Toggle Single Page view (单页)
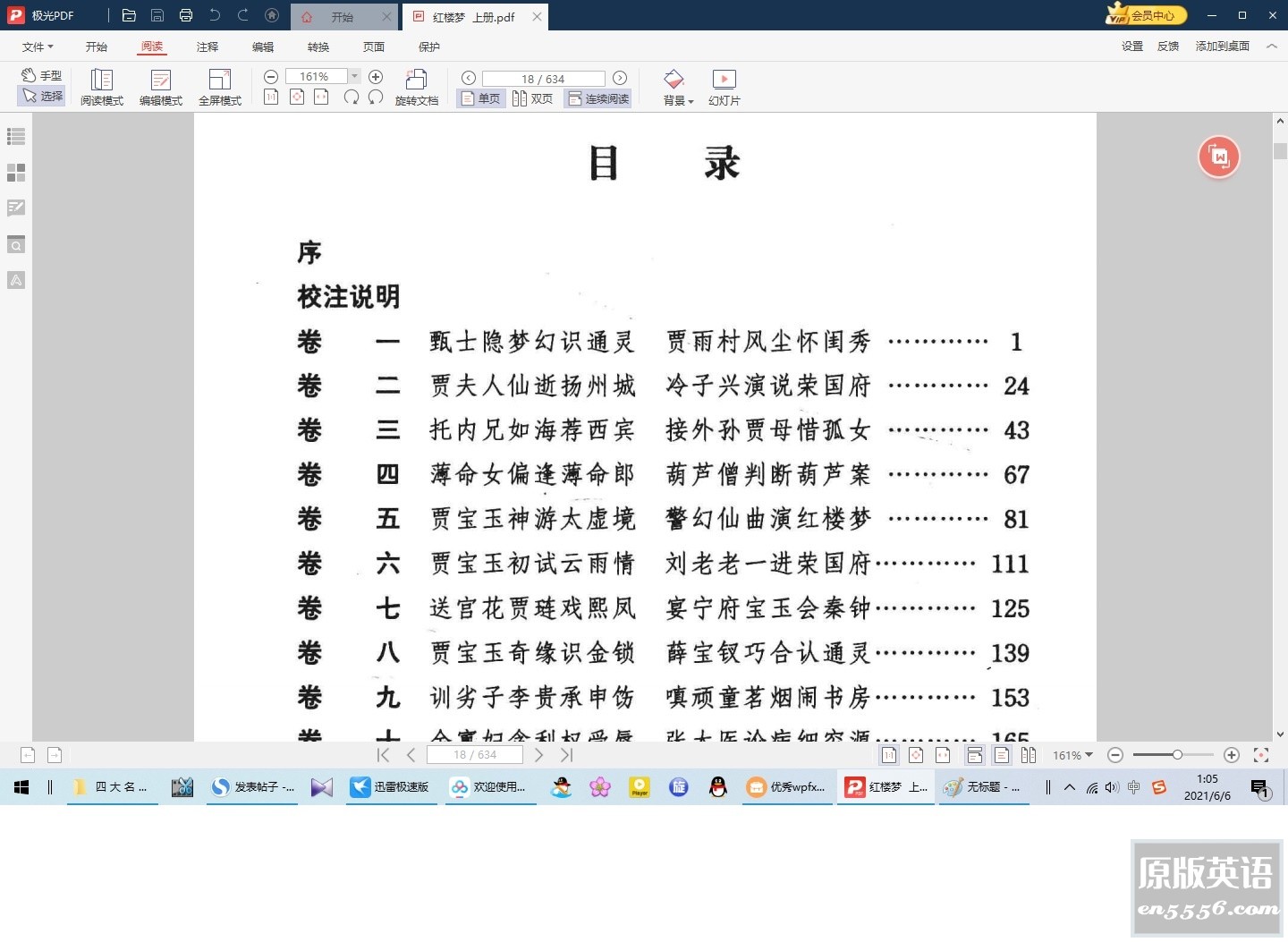The width and height of the screenshot is (1288, 942). (480, 98)
